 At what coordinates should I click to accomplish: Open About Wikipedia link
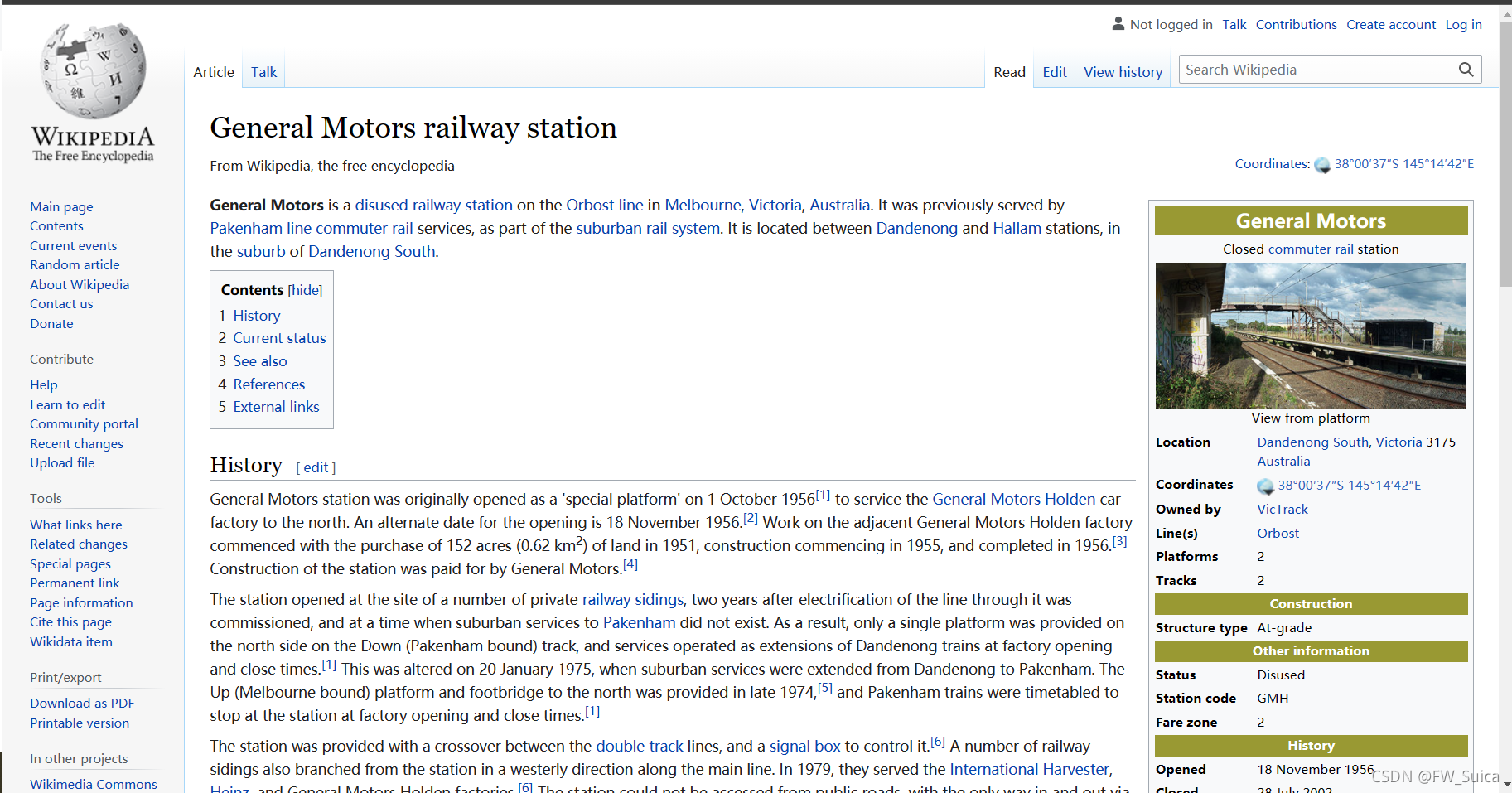[x=80, y=285]
